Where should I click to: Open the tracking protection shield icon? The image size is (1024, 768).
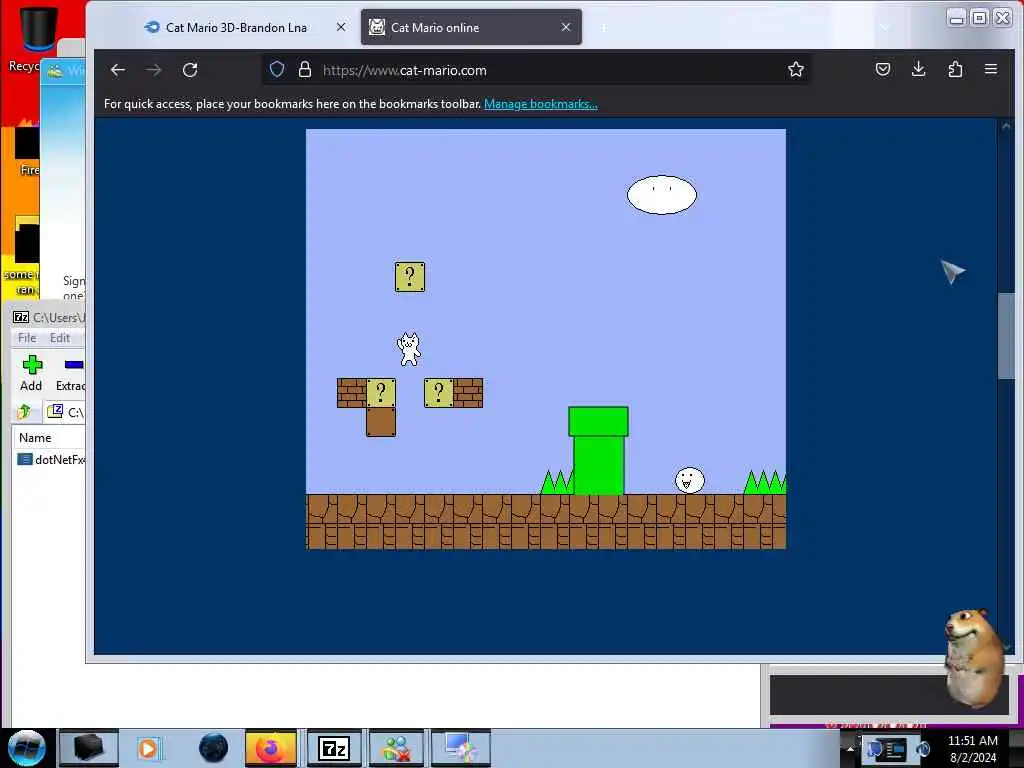pyautogui.click(x=277, y=70)
